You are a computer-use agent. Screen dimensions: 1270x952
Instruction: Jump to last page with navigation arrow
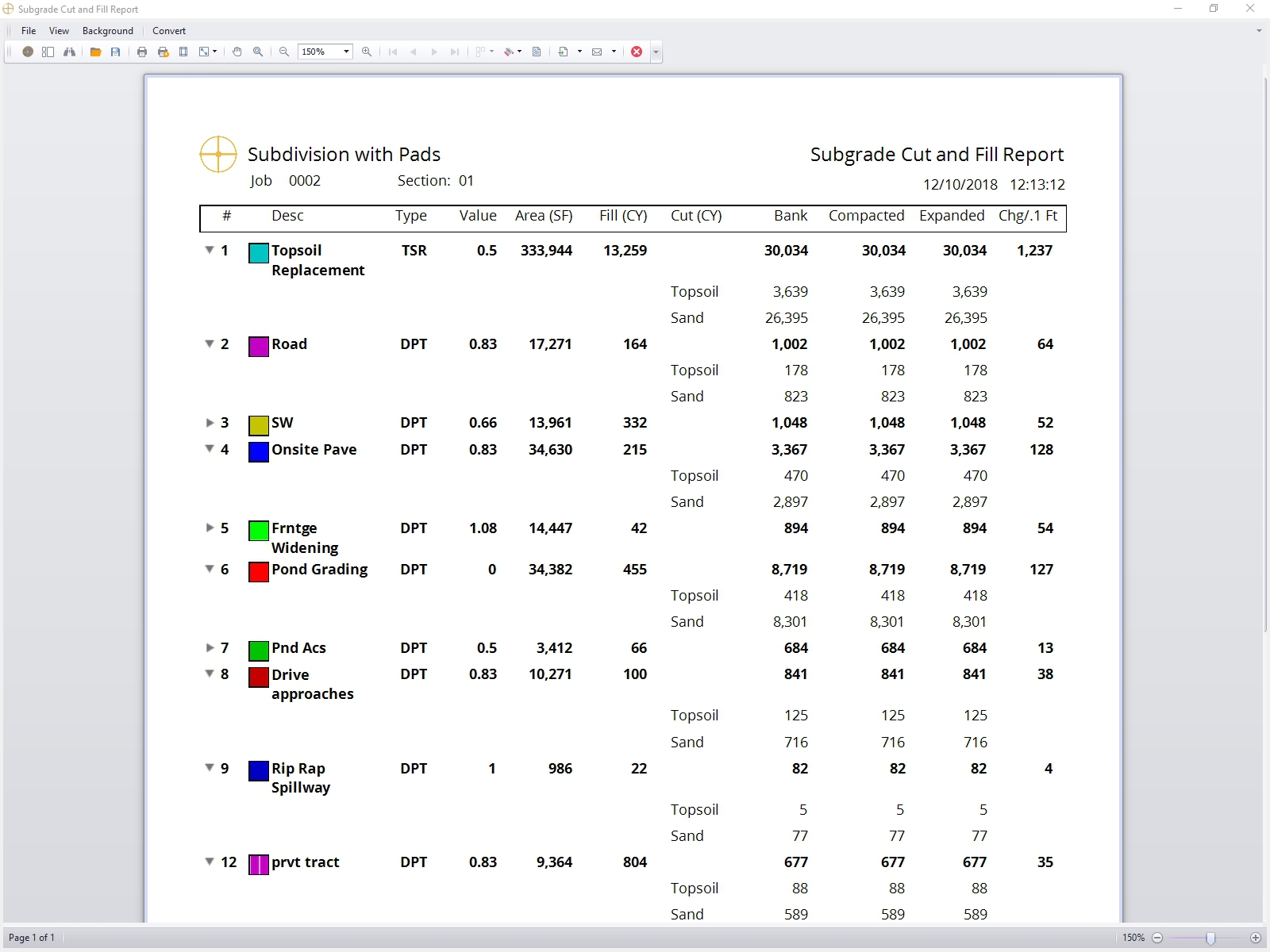point(456,52)
